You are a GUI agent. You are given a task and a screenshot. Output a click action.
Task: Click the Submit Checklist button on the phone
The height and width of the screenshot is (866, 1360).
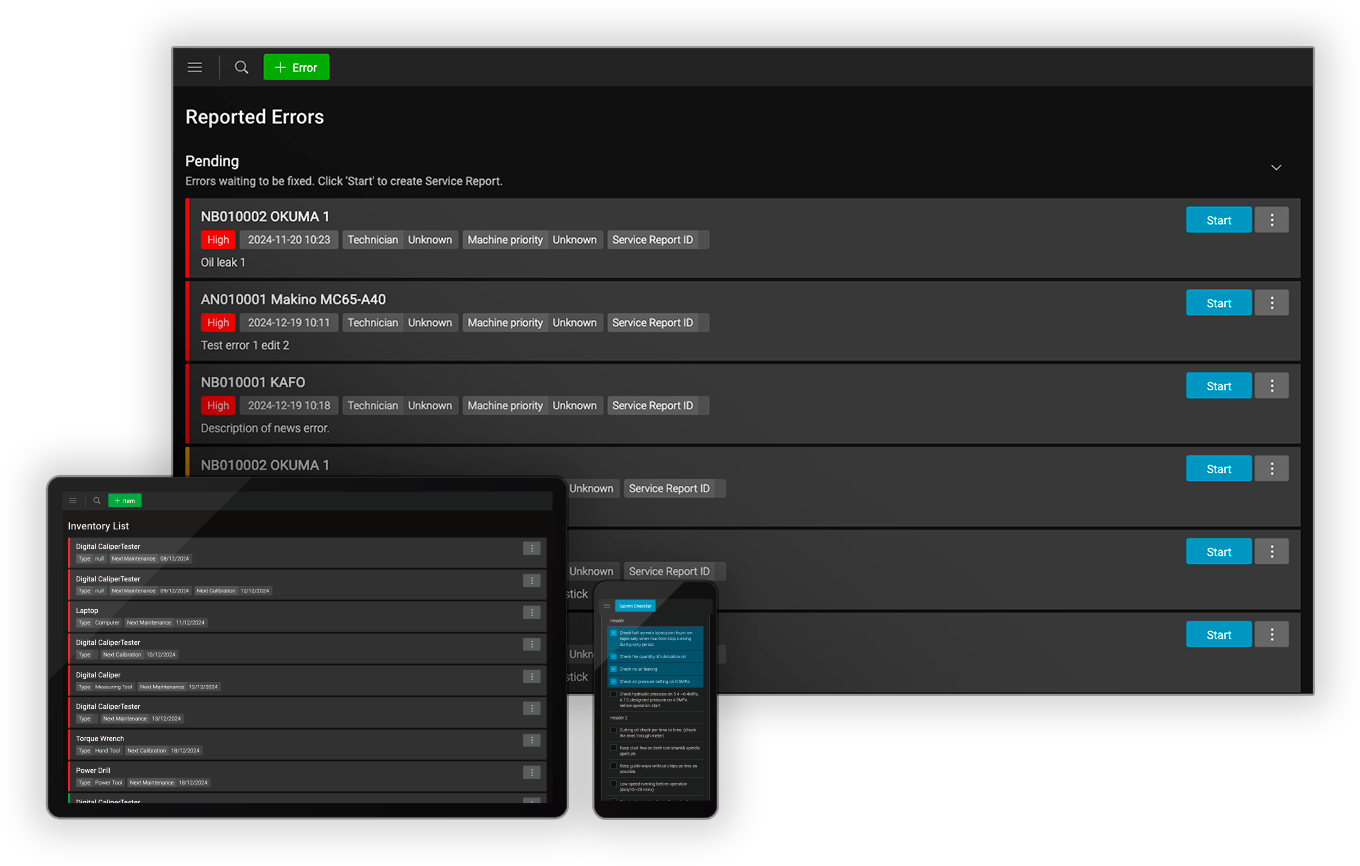[x=635, y=606]
